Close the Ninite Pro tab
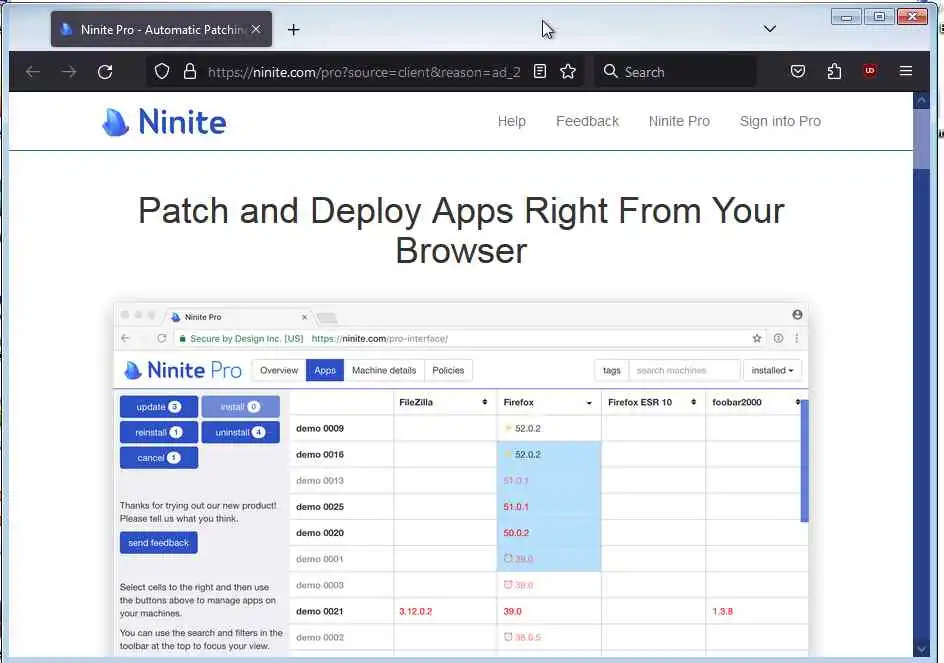This screenshot has height=663, width=944. [x=256, y=29]
